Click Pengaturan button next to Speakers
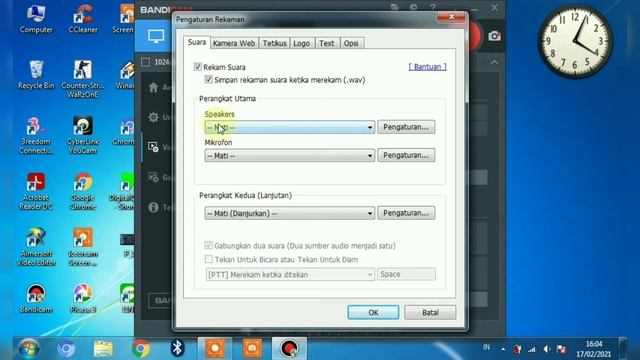 [406, 127]
